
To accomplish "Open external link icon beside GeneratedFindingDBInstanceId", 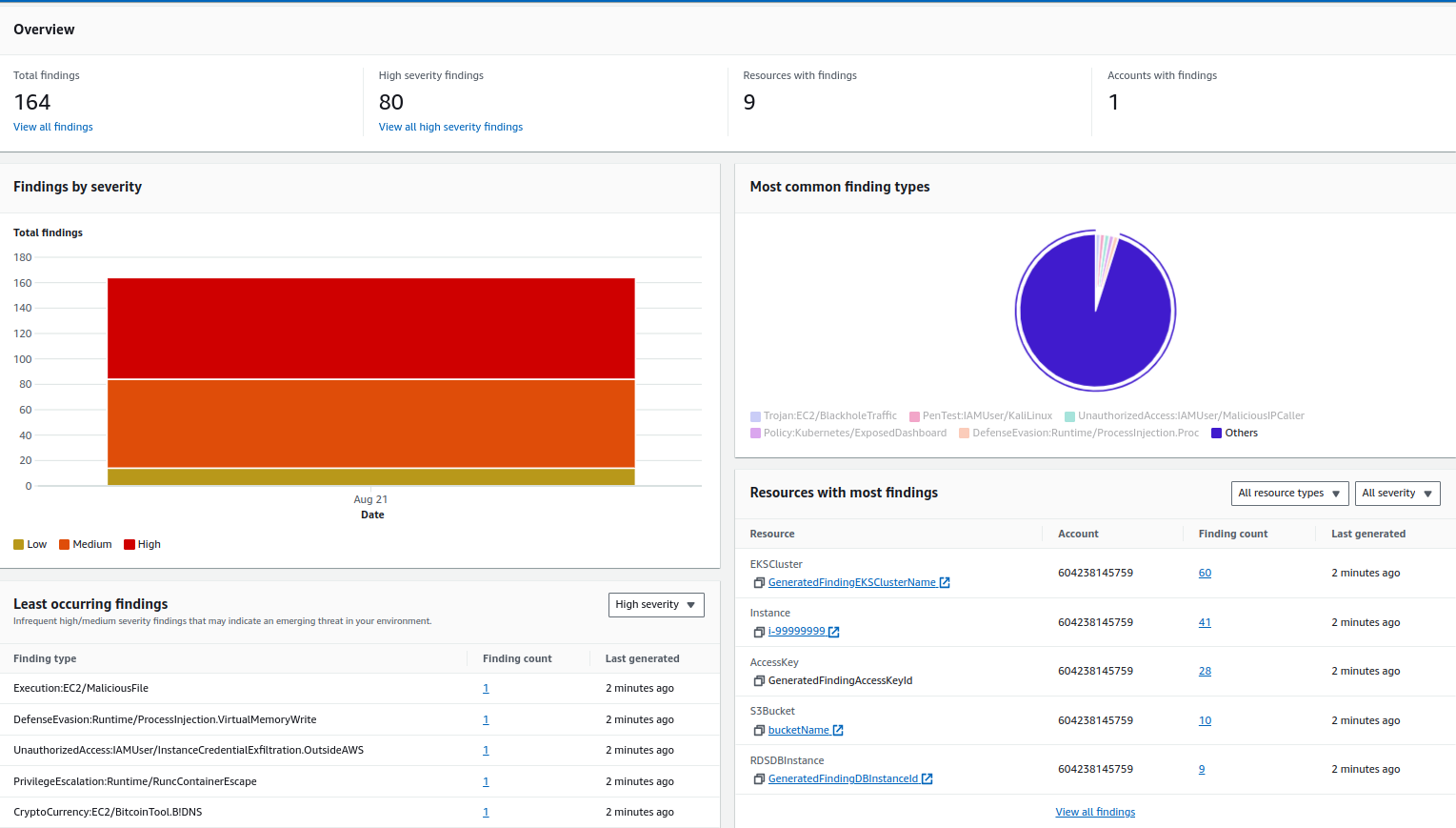I will coord(927,779).
